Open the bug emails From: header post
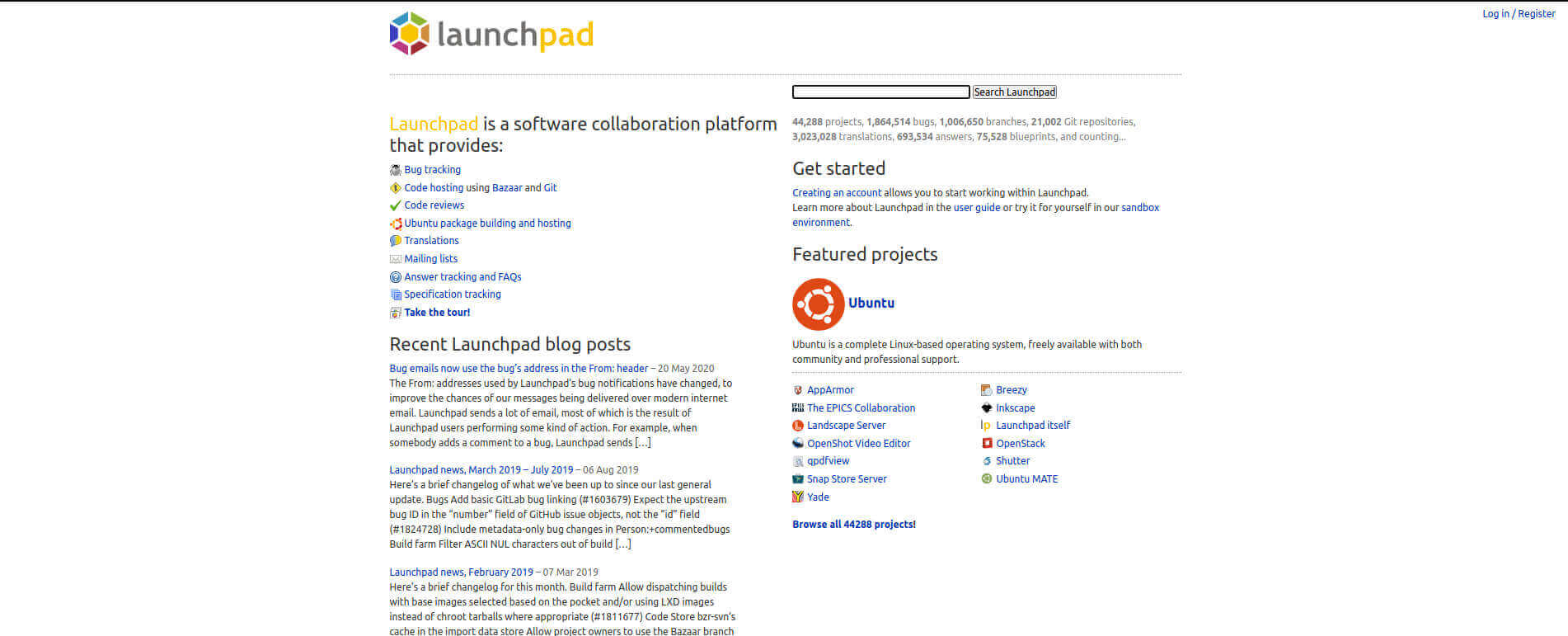Screen dimensions: 1568x636 point(519,369)
